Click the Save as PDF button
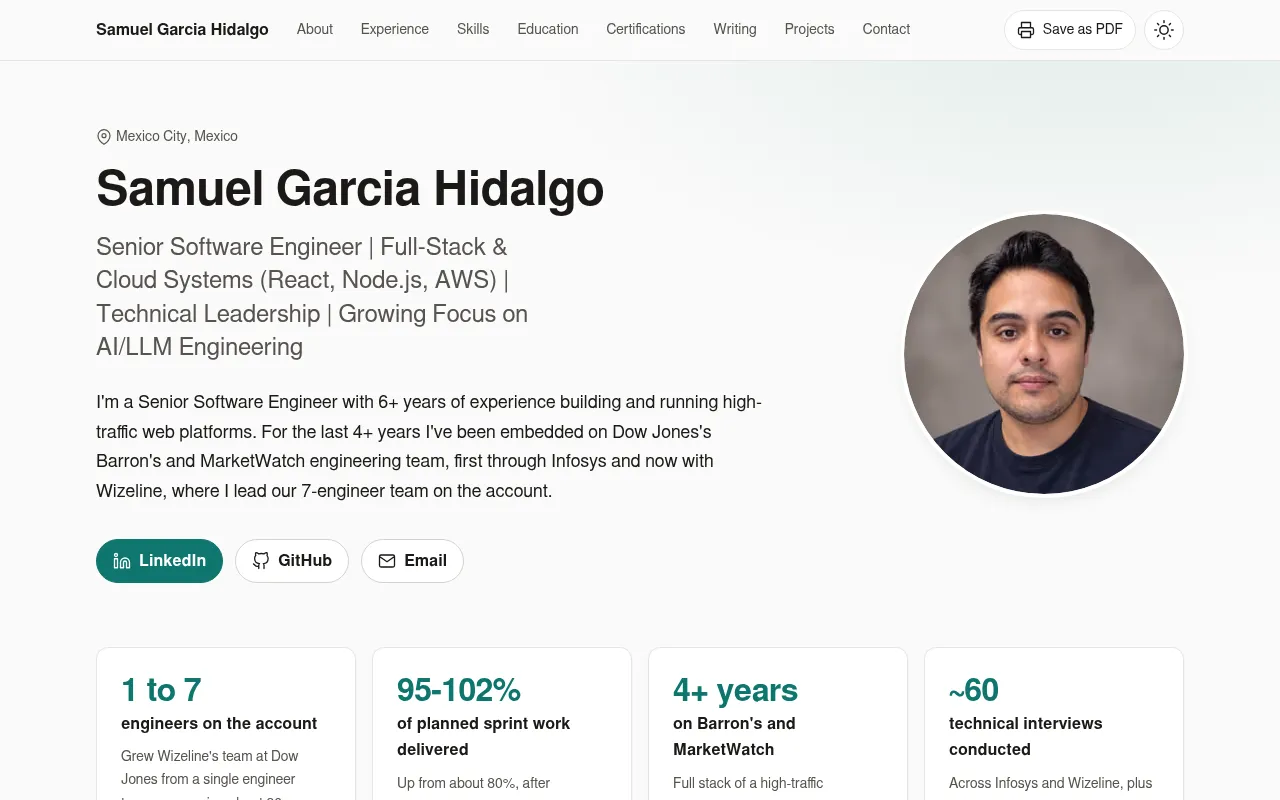This screenshot has height=800, width=1280. click(1069, 30)
